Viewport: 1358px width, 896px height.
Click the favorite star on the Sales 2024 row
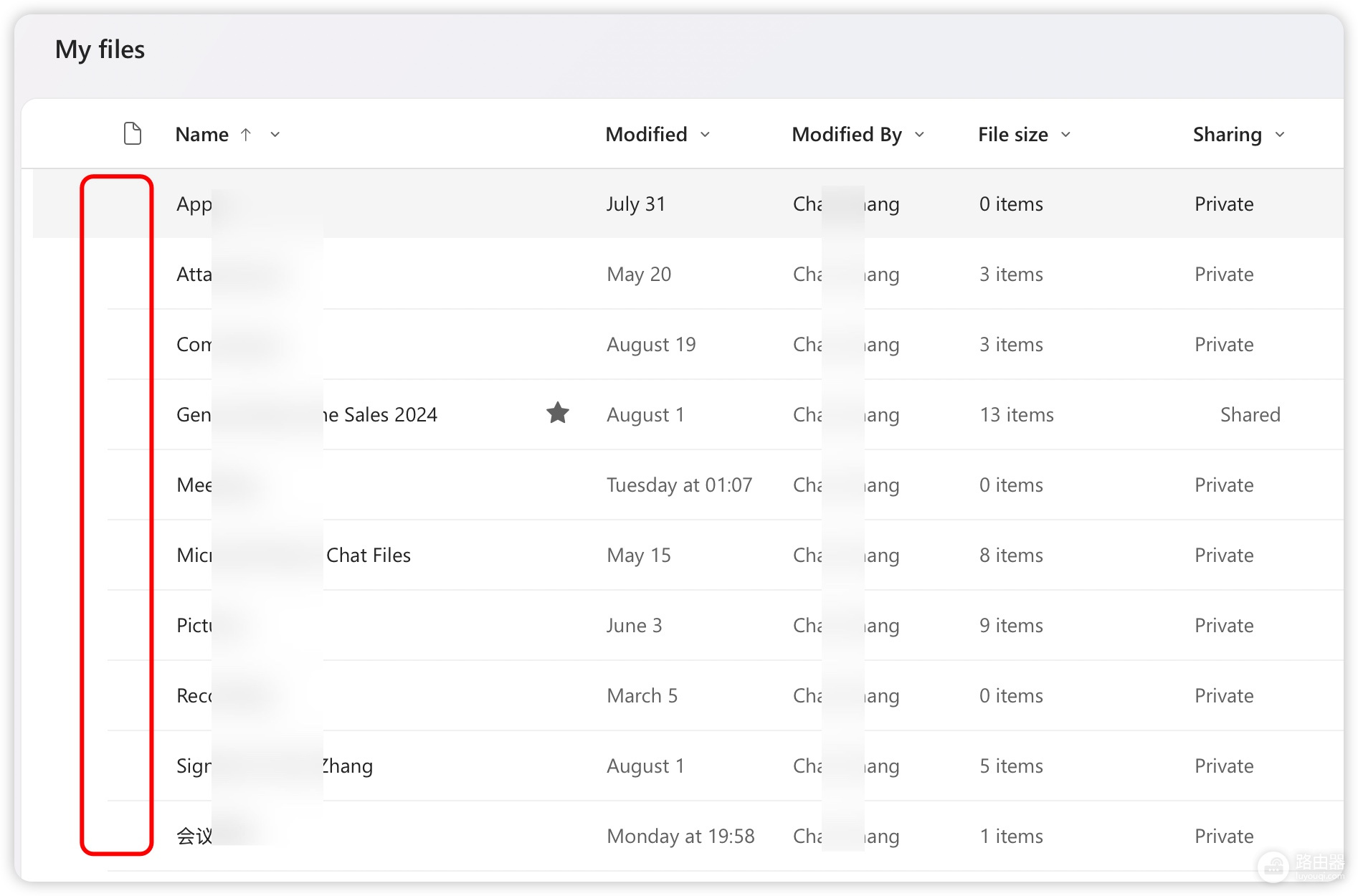click(558, 413)
